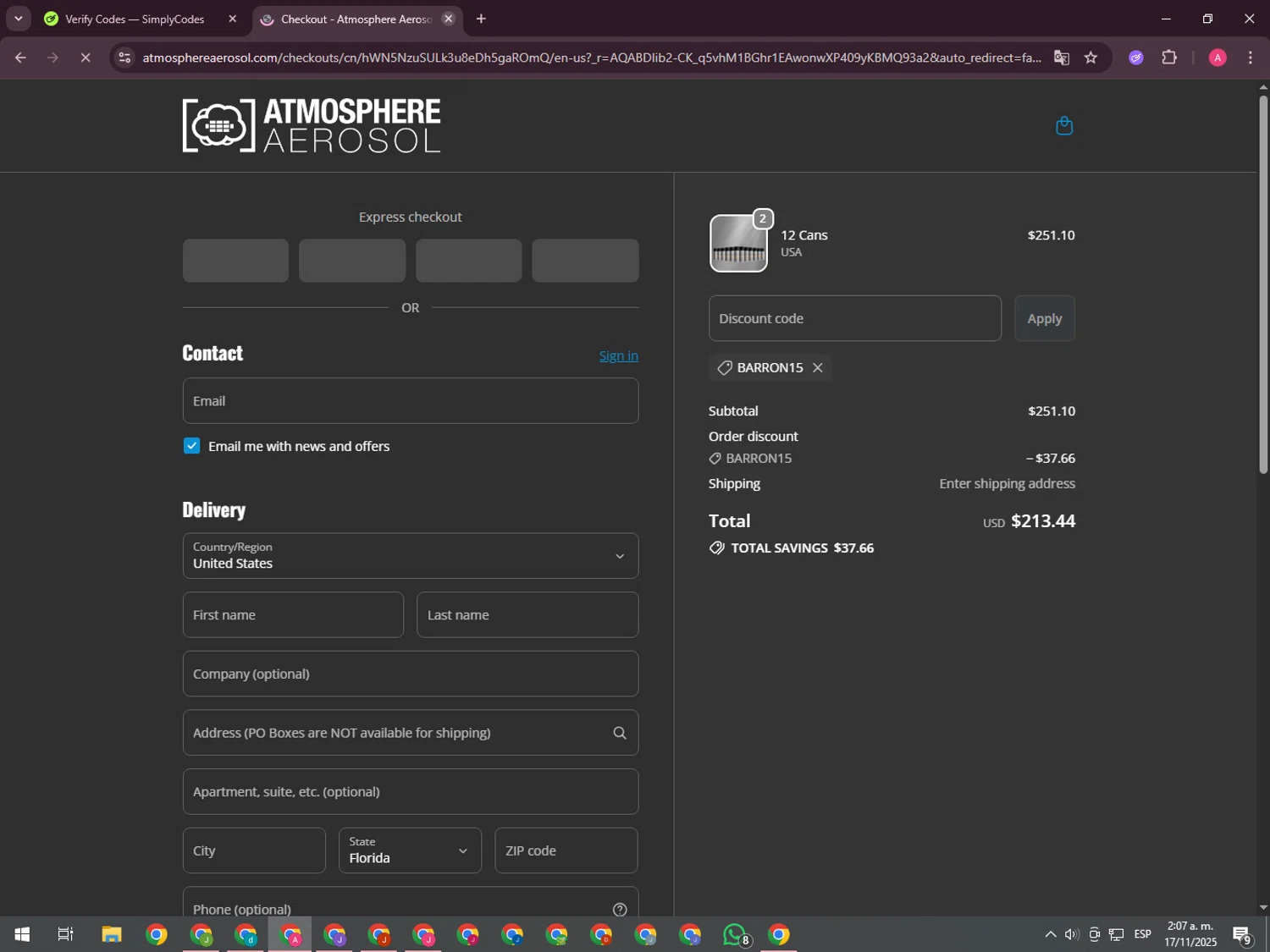Viewport: 1270px width, 952px height.
Task: Click the first Express checkout button
Action: coord(235,261)
